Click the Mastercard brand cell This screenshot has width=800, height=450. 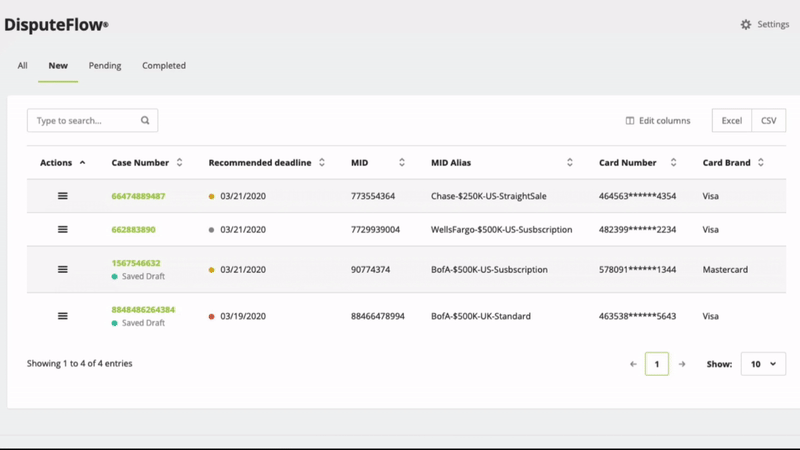[x=725, y=269]
